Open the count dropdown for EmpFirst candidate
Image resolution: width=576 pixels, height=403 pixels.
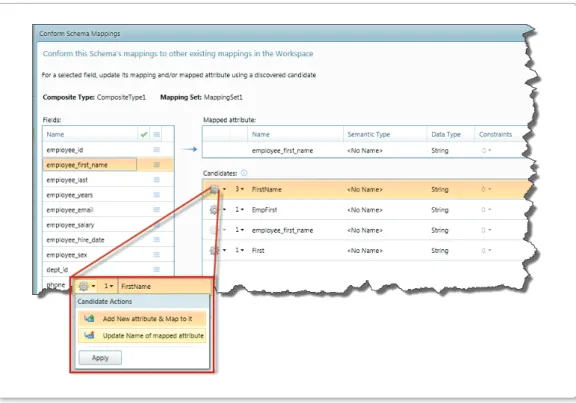coord(240,209)
